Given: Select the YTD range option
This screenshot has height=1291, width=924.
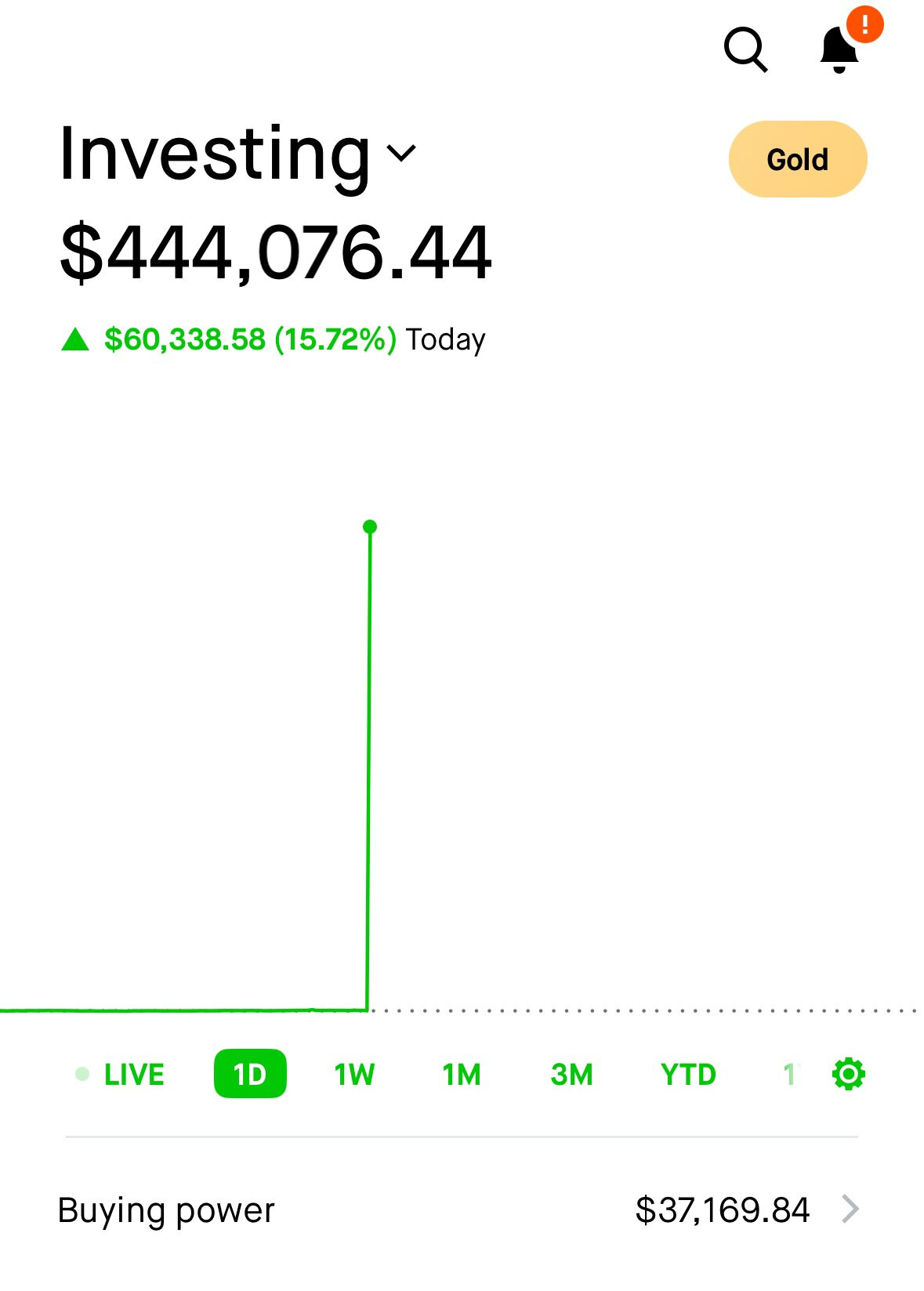Looking at the screenshot, I should click(688, 1074).
